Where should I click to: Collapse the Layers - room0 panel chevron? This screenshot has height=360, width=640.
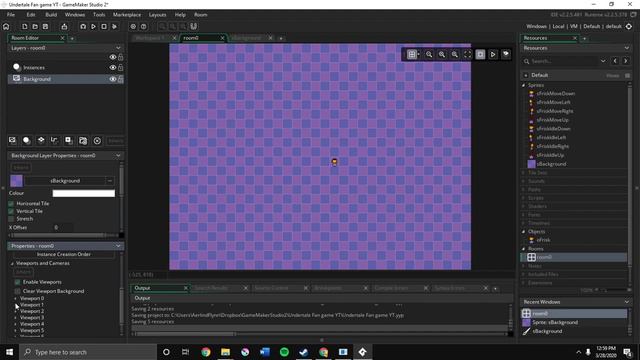[x=118, y=48]
